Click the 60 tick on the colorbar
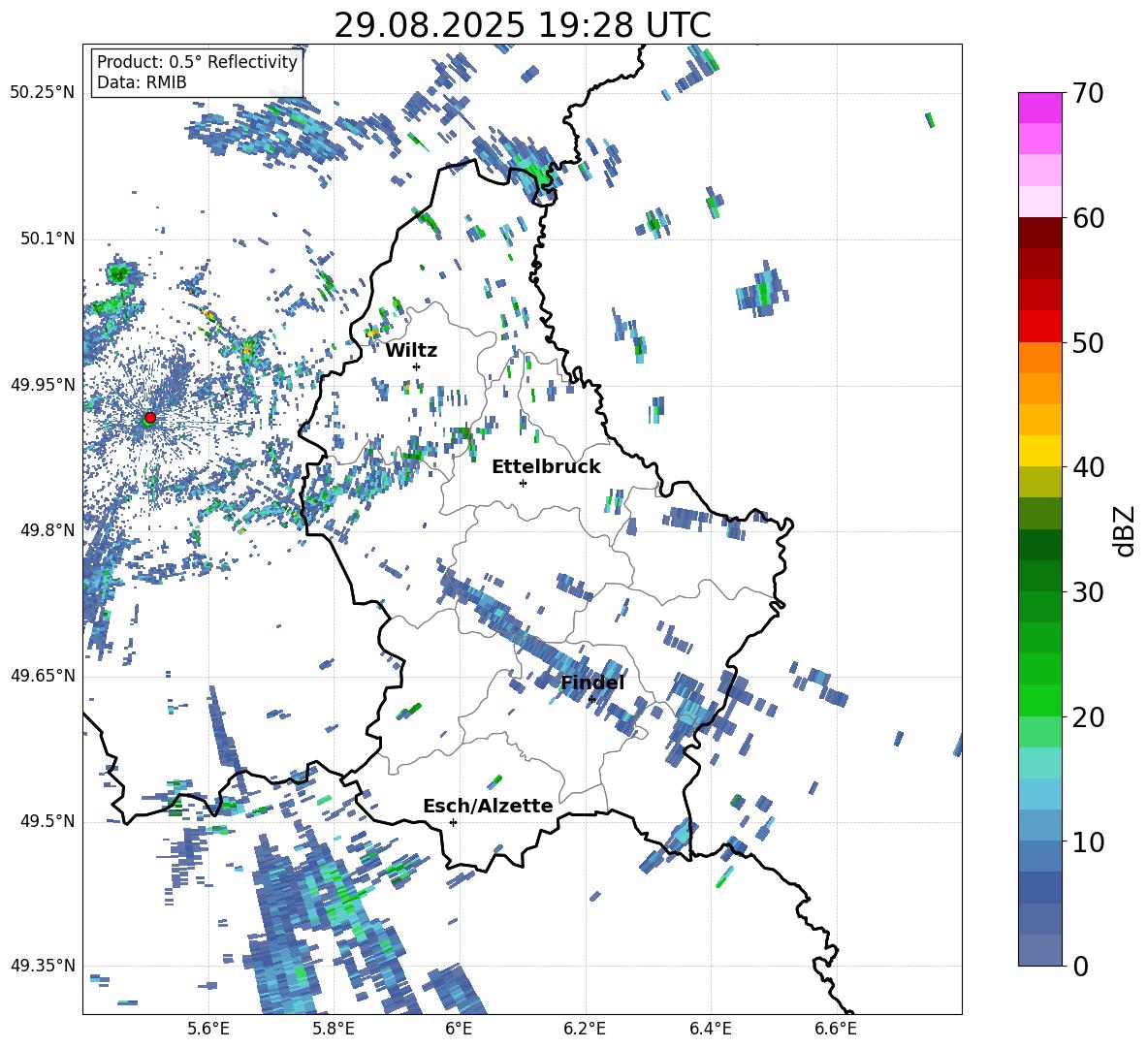1148x1048 pixels. pos(1088,218)
